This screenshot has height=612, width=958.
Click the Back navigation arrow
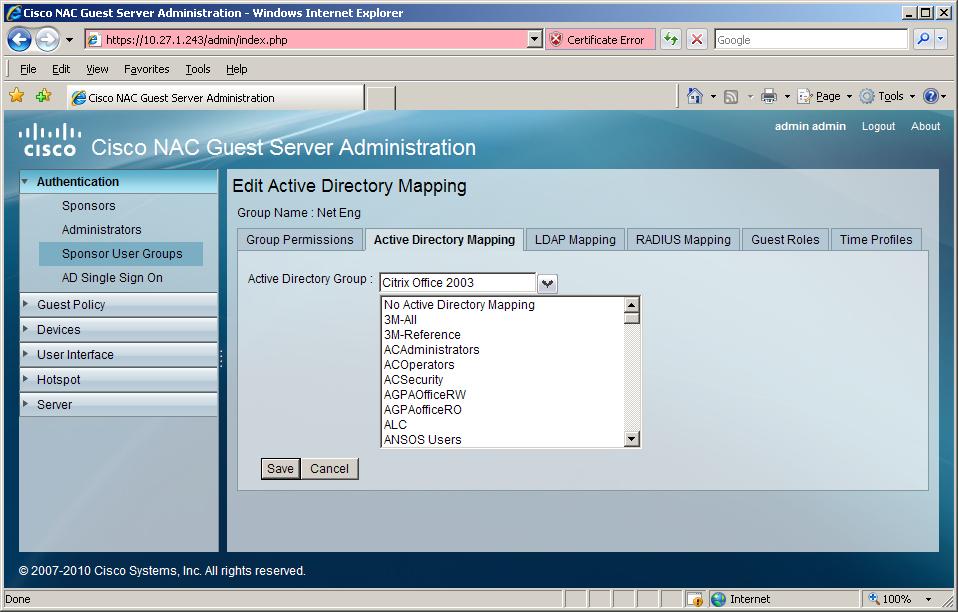(x=20, y=38)
